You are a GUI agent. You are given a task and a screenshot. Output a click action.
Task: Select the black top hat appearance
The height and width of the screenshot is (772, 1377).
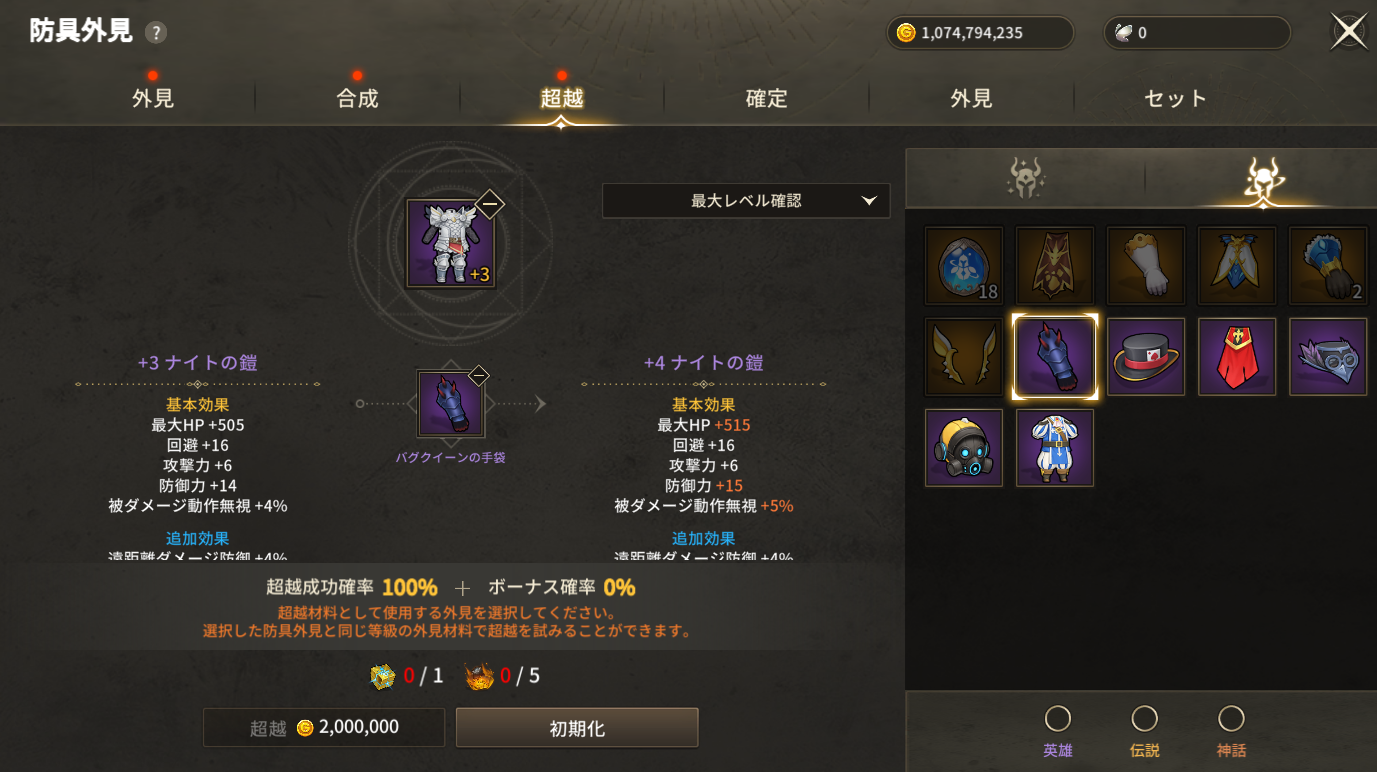[x=1146, y=357]
